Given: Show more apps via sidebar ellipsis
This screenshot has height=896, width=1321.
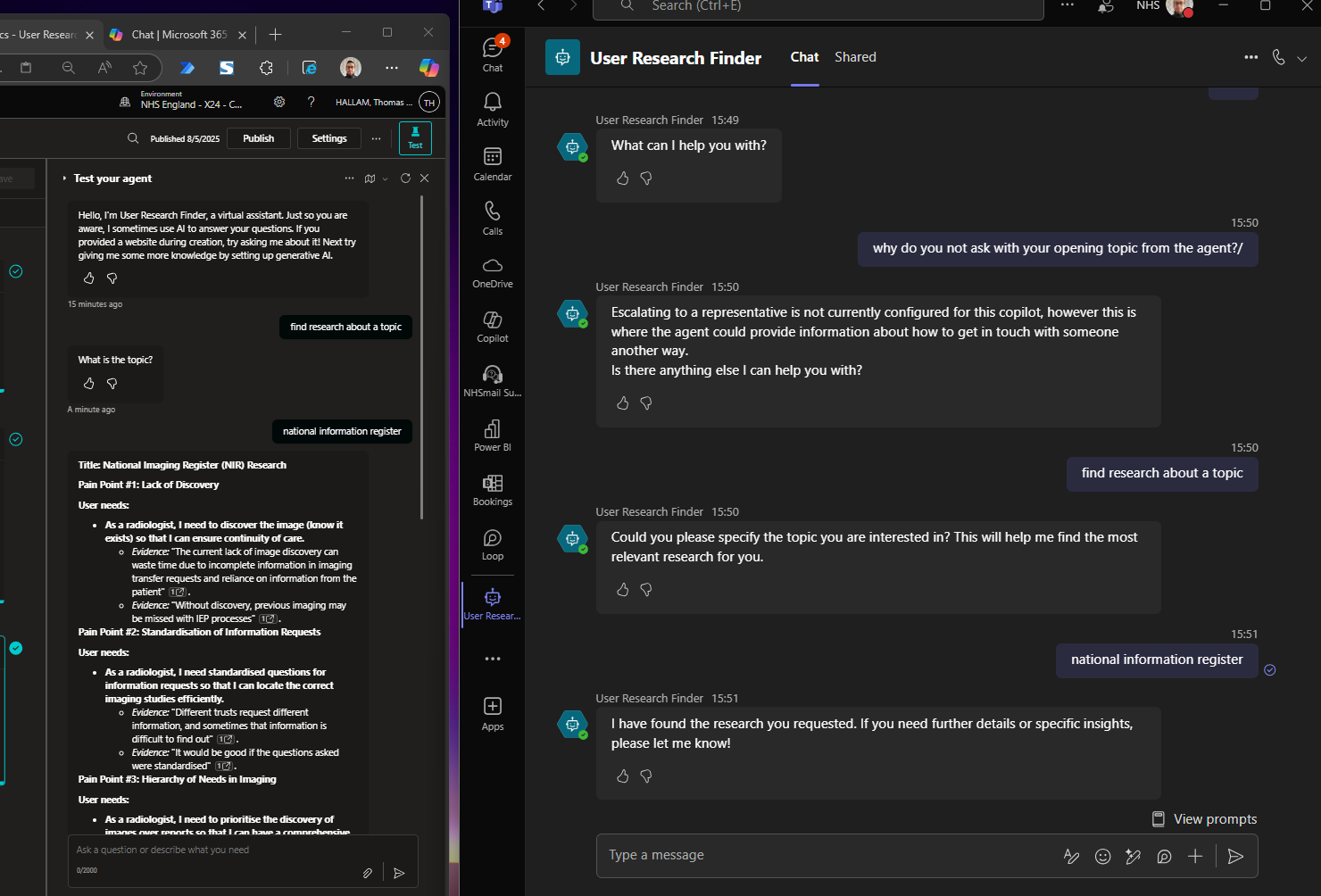Looking at the screenshot, I should (493, 659).
